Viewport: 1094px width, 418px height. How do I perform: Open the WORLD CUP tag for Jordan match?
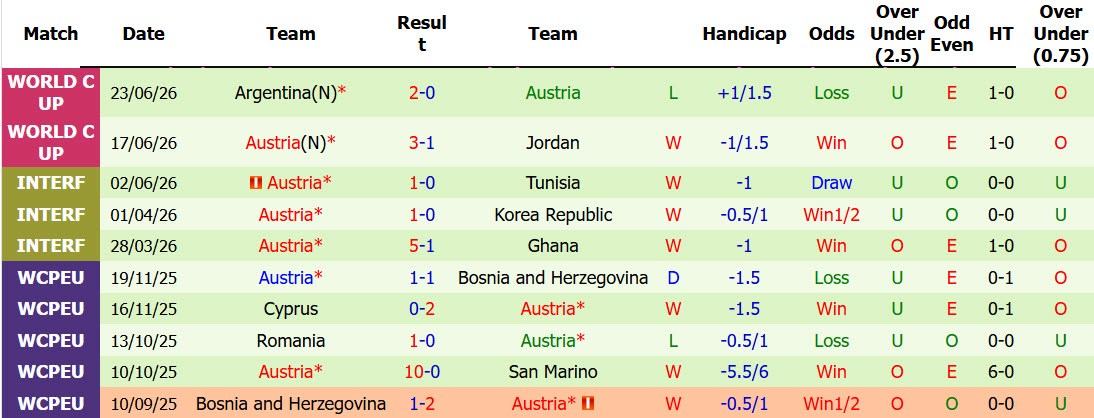pyautogui.click(x=50, y=142)
